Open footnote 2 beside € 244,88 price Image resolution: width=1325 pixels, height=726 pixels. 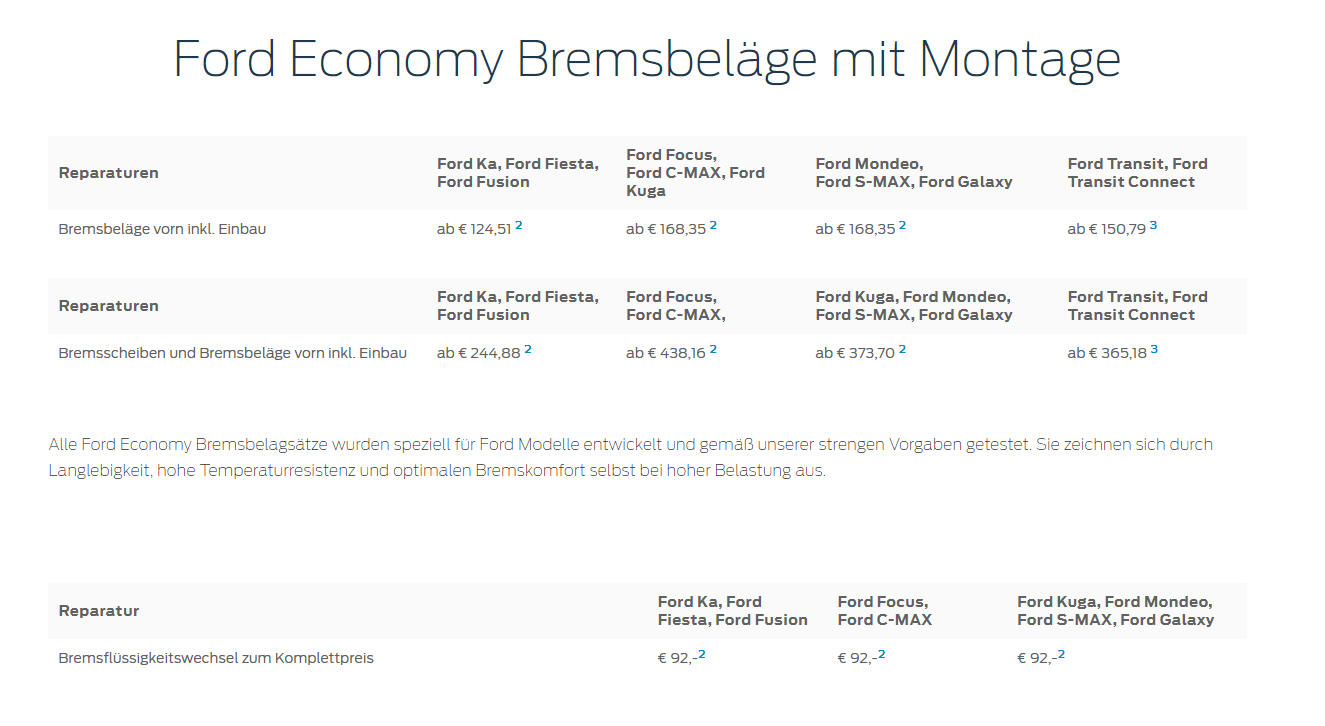(528, 349)
